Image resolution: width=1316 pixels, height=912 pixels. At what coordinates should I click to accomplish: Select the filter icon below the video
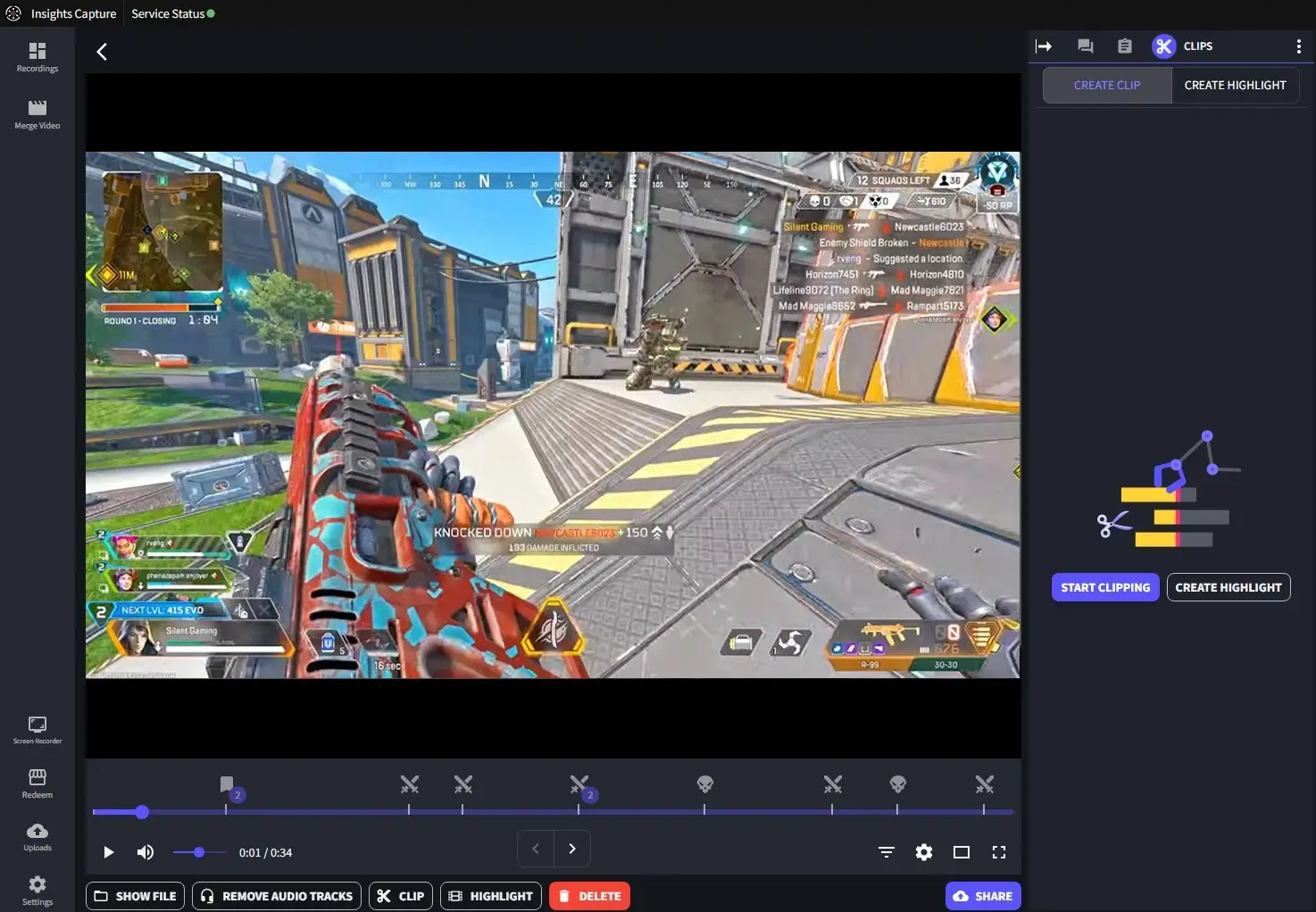click(886, 852)
